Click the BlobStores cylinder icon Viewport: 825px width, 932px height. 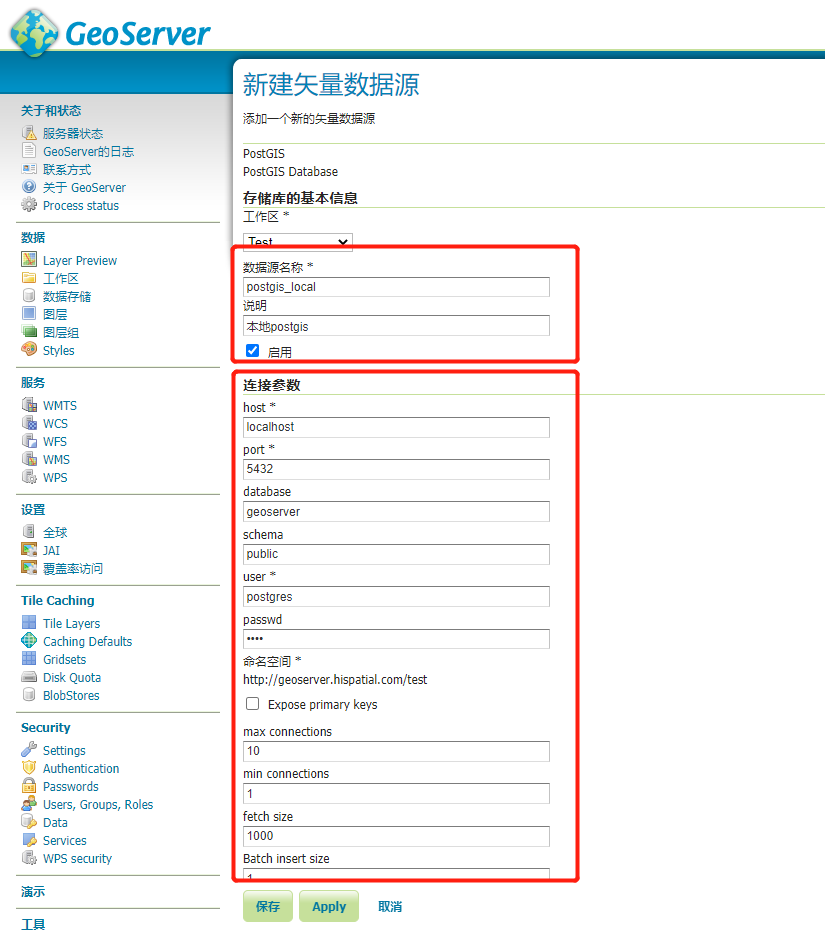pos(29,694)
